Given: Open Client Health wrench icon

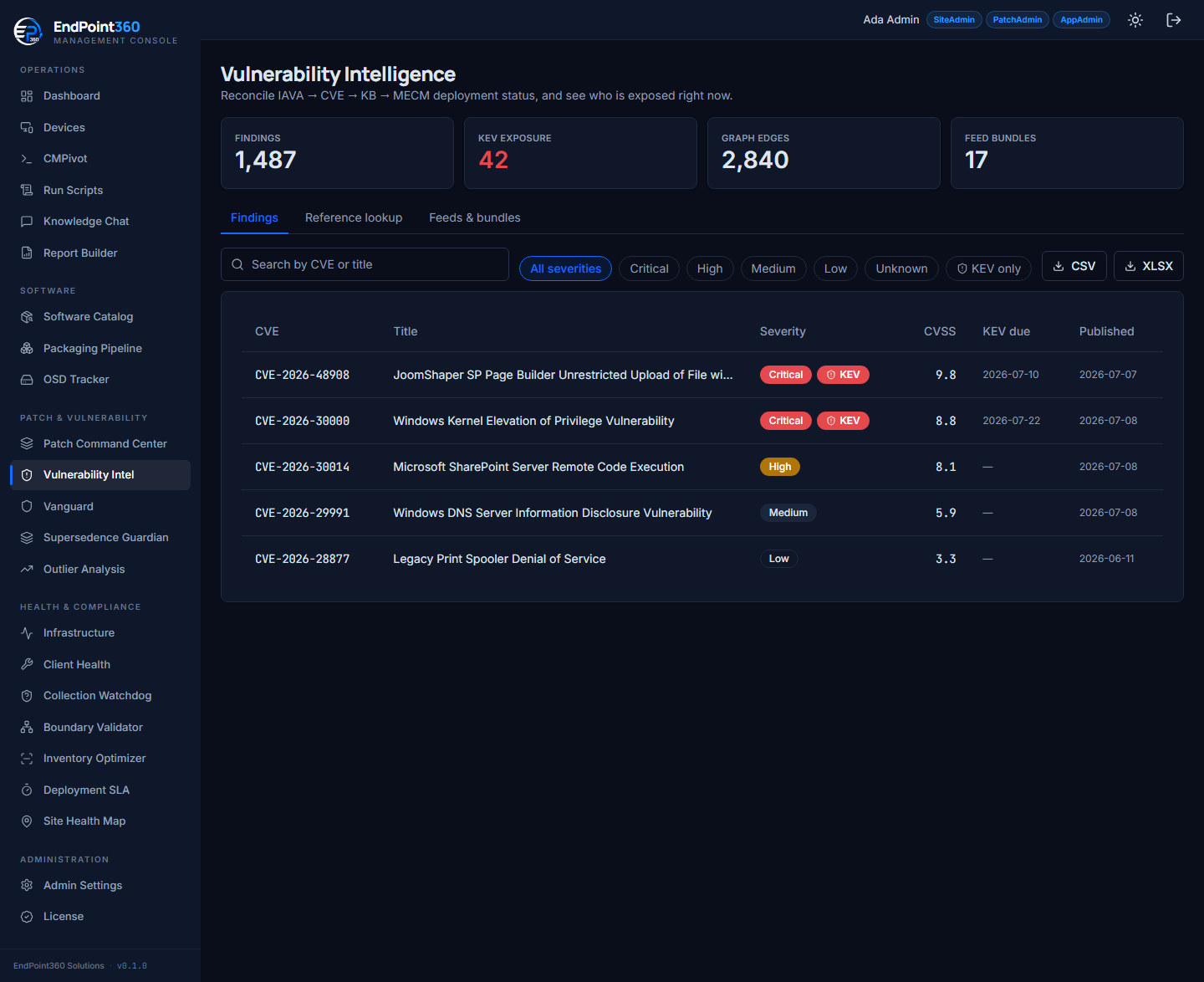Looking at the screenshot, I should click(x=27, y=665).
